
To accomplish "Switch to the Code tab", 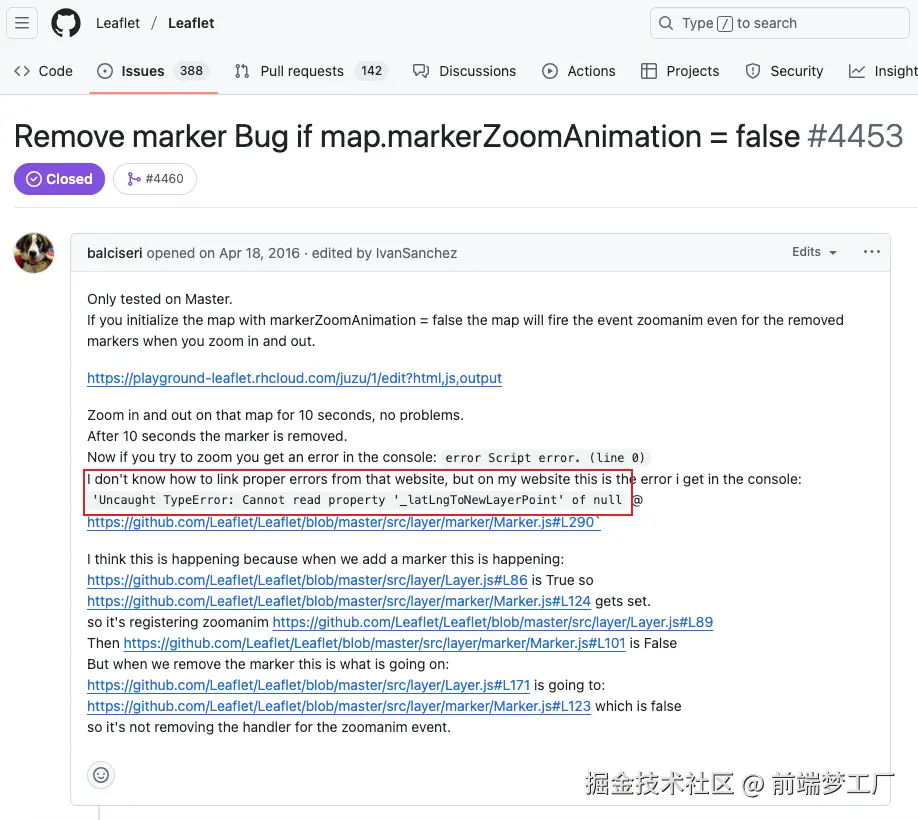I will [43, 71].
